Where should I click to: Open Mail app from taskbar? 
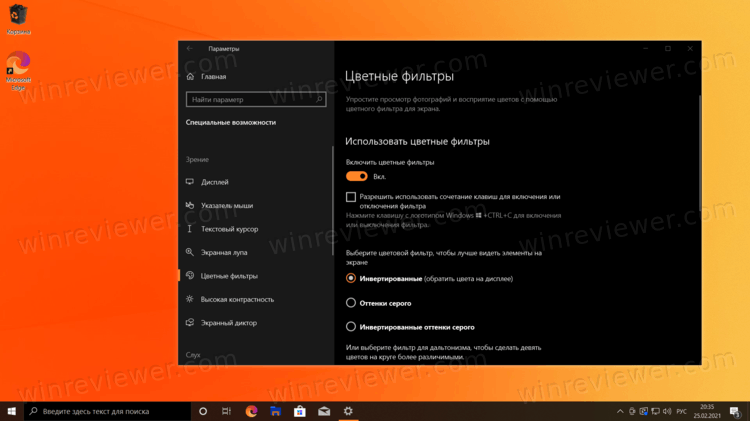pos(324,411)
